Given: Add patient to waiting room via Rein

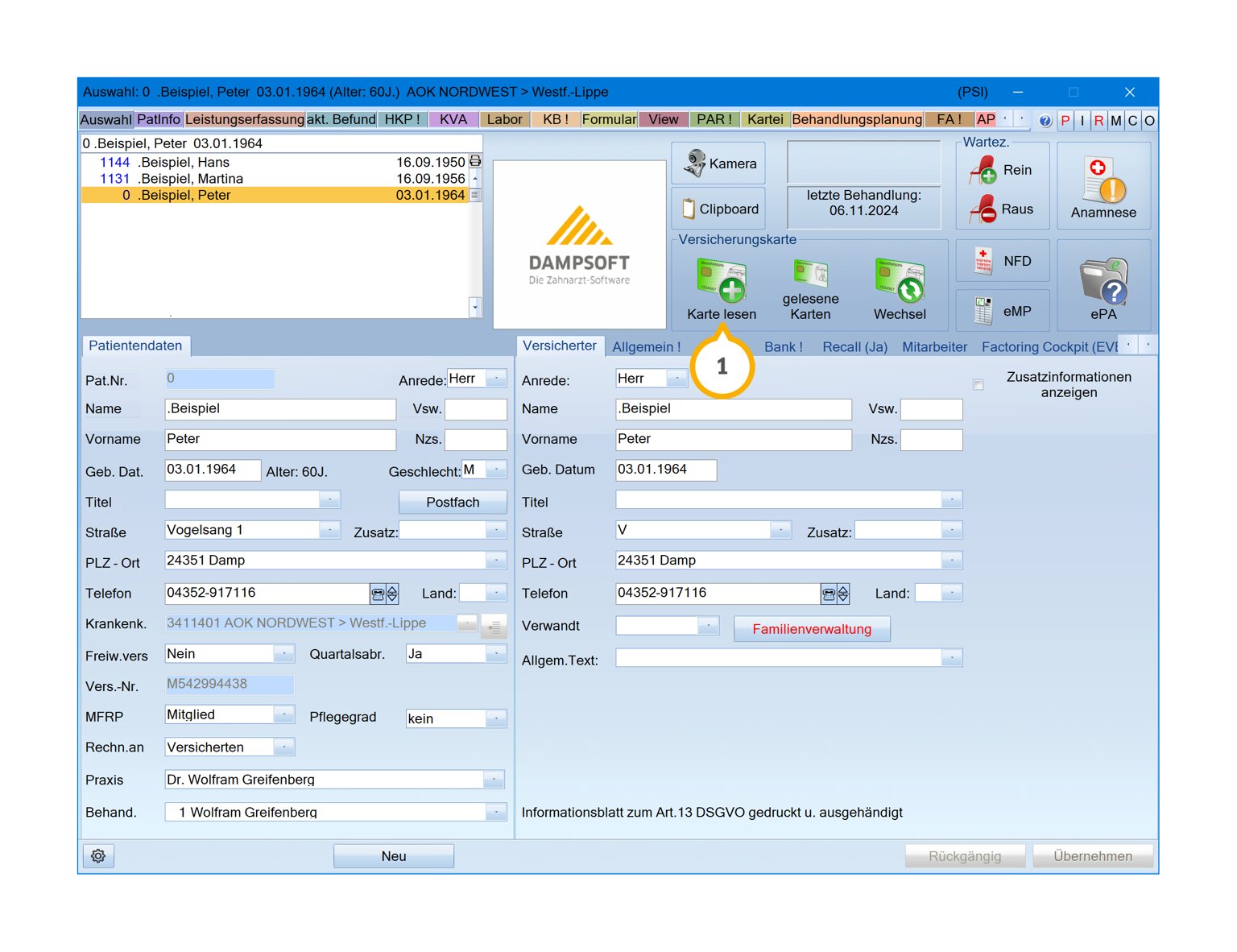Looking at the screenshot, I should [x=1002, y=170].
